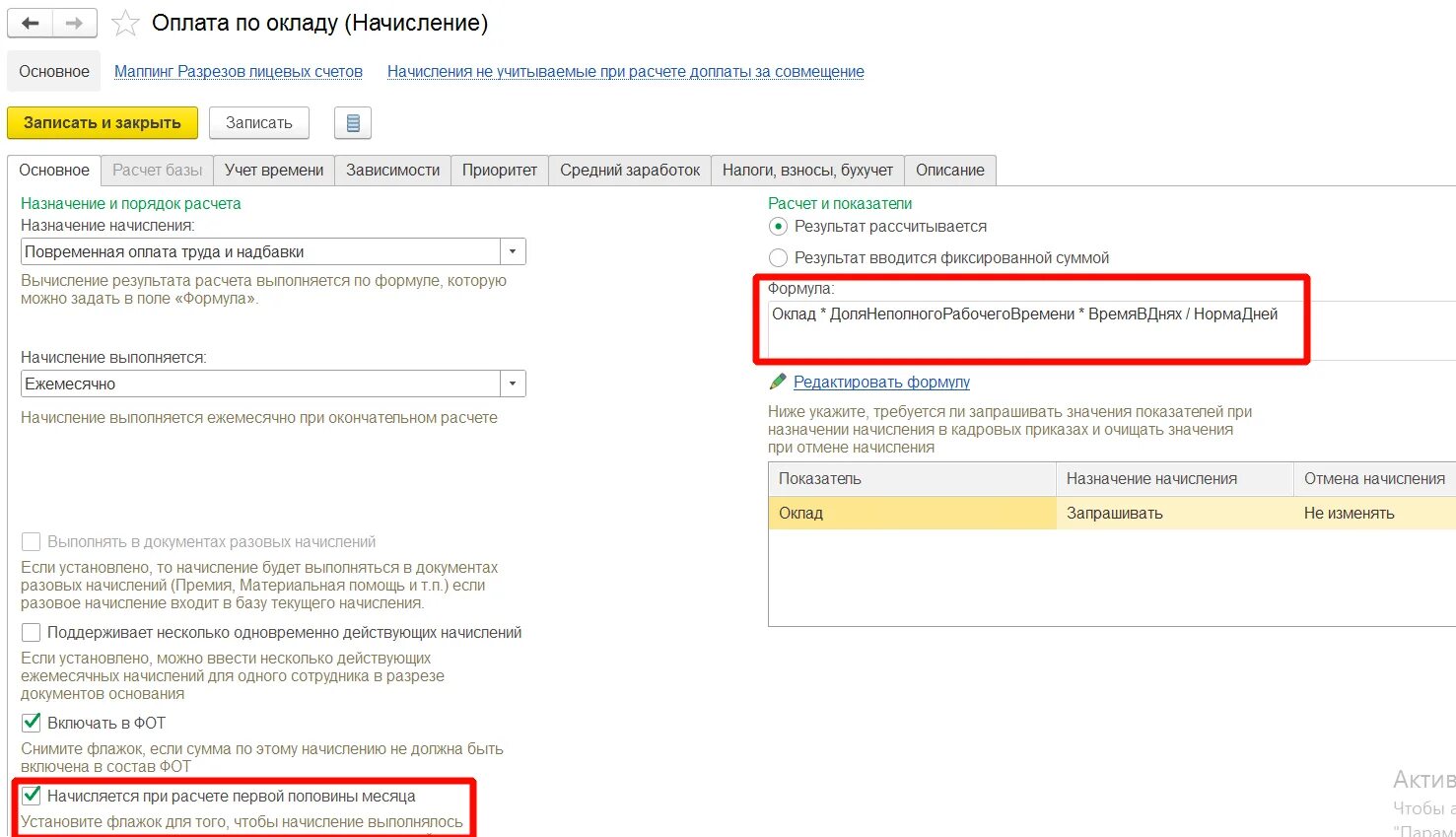Add to favorites with the star icon

point(125,23)
